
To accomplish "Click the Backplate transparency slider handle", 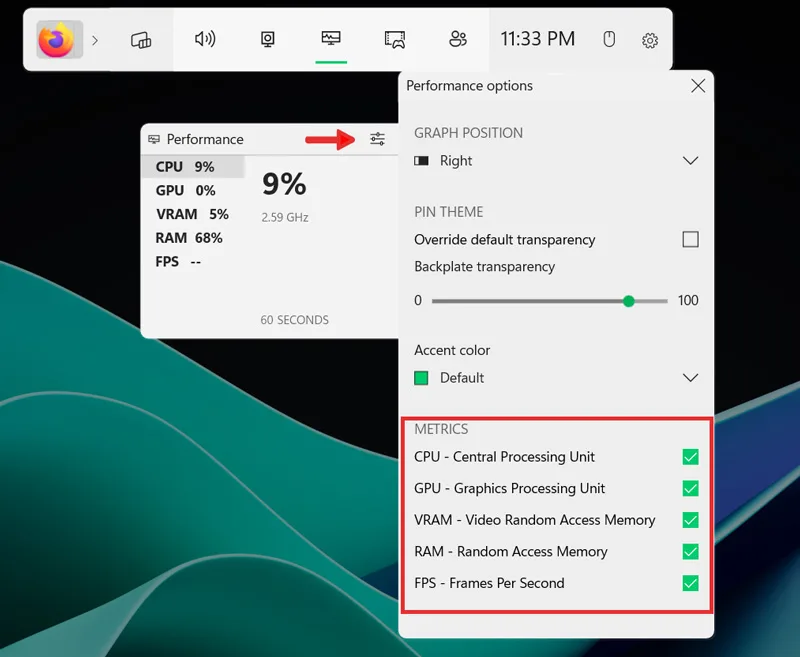I will (x=629, y=301).
